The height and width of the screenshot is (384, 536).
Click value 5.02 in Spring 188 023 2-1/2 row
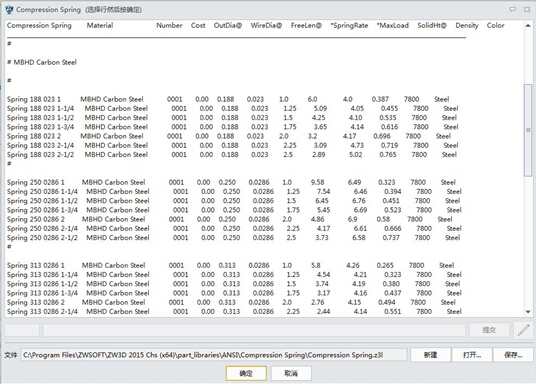(356, 155)
